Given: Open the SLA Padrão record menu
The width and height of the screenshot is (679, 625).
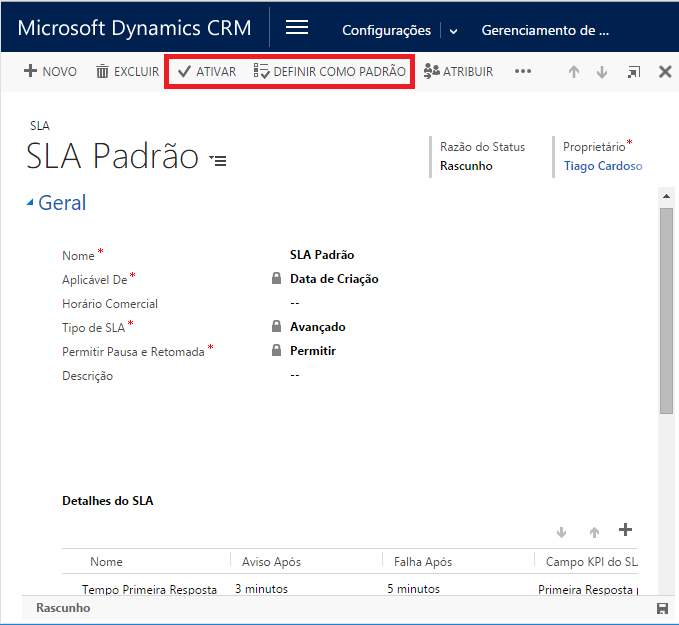Looking at the screenshot, I should pyautogui.click(x=218, y=160).
